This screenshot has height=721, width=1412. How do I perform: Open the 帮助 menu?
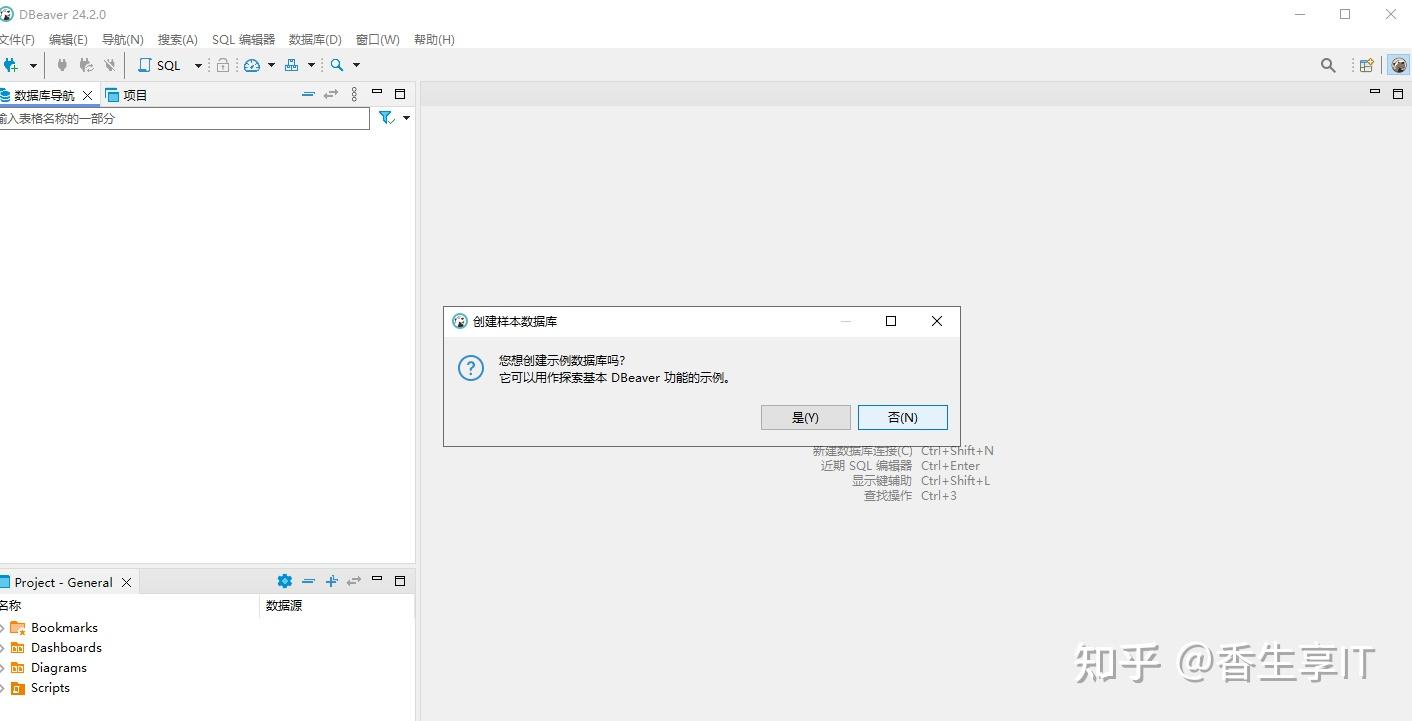coord(434,39)
